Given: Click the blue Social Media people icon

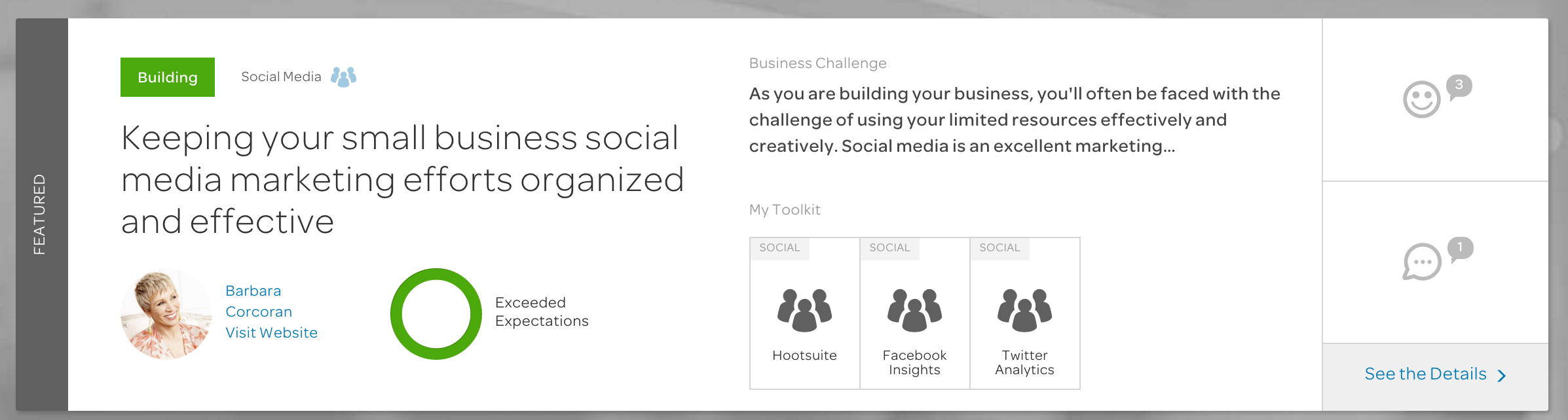Looking at the screenshot, I should point(343,77).
